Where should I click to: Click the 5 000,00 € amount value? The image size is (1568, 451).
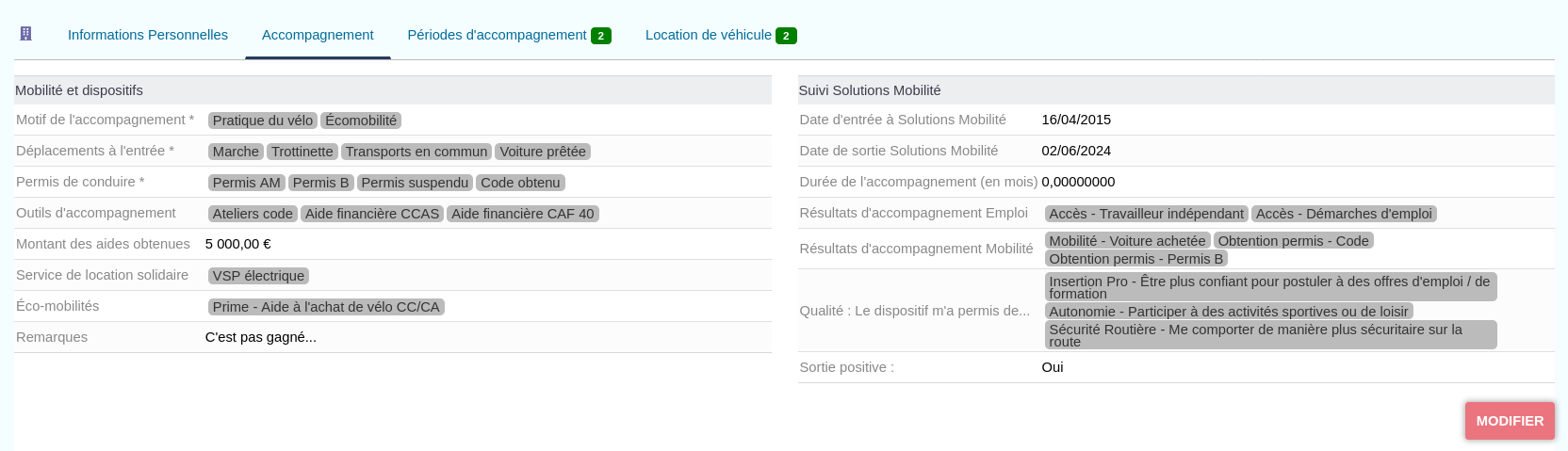click(237, 244)
